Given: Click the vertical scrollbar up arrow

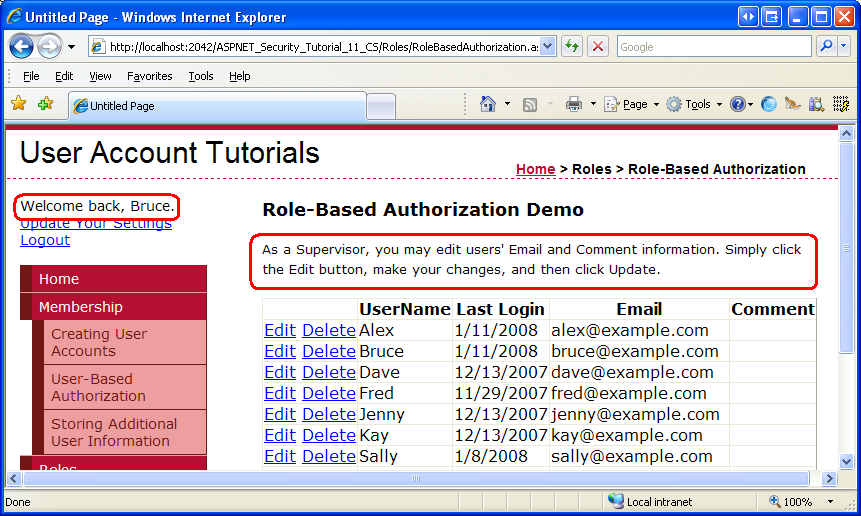Looking at the screenshot, I should pyautogui.click(x=846, y=133).
